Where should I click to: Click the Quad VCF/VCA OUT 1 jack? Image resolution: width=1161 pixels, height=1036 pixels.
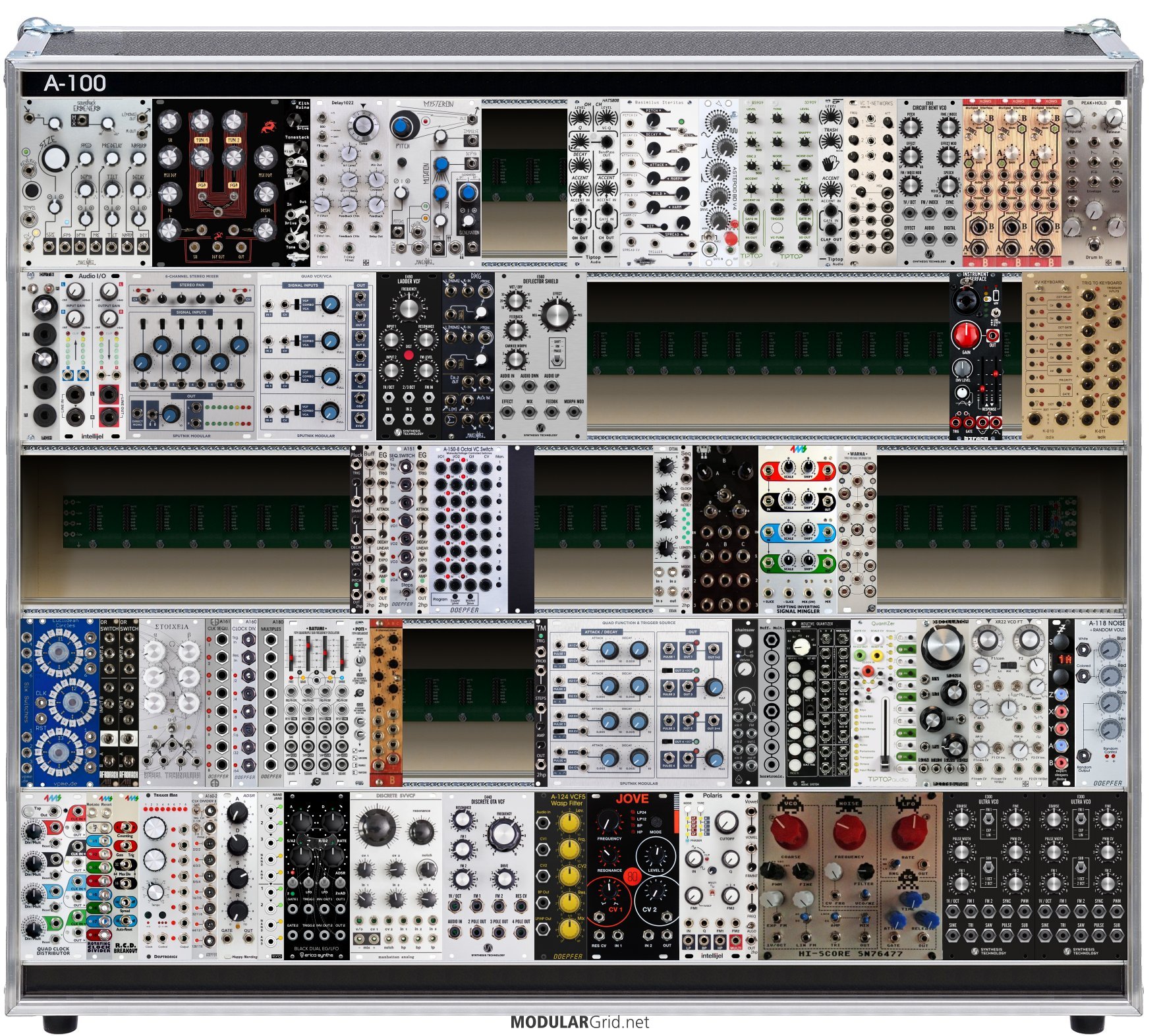tap(360, 295)
